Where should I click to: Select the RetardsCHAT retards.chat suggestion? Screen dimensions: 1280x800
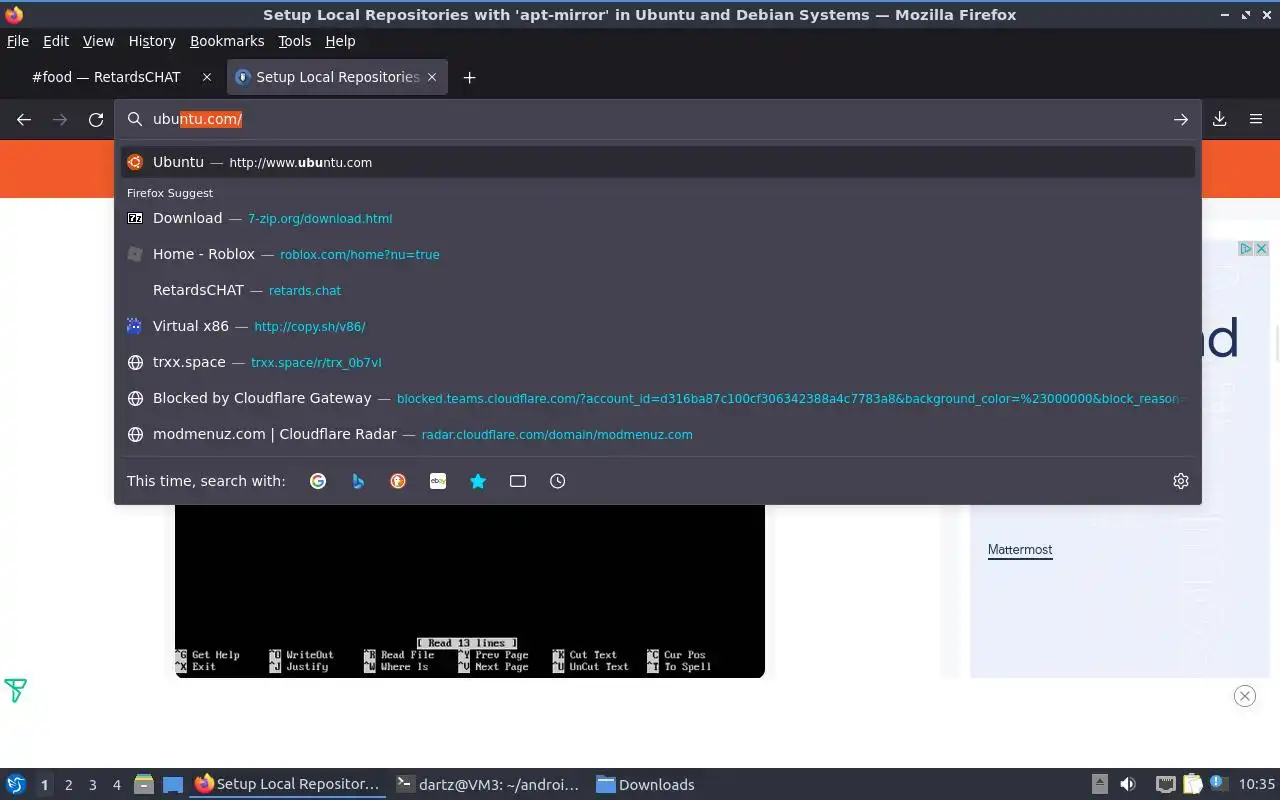(x=658, y=290)
